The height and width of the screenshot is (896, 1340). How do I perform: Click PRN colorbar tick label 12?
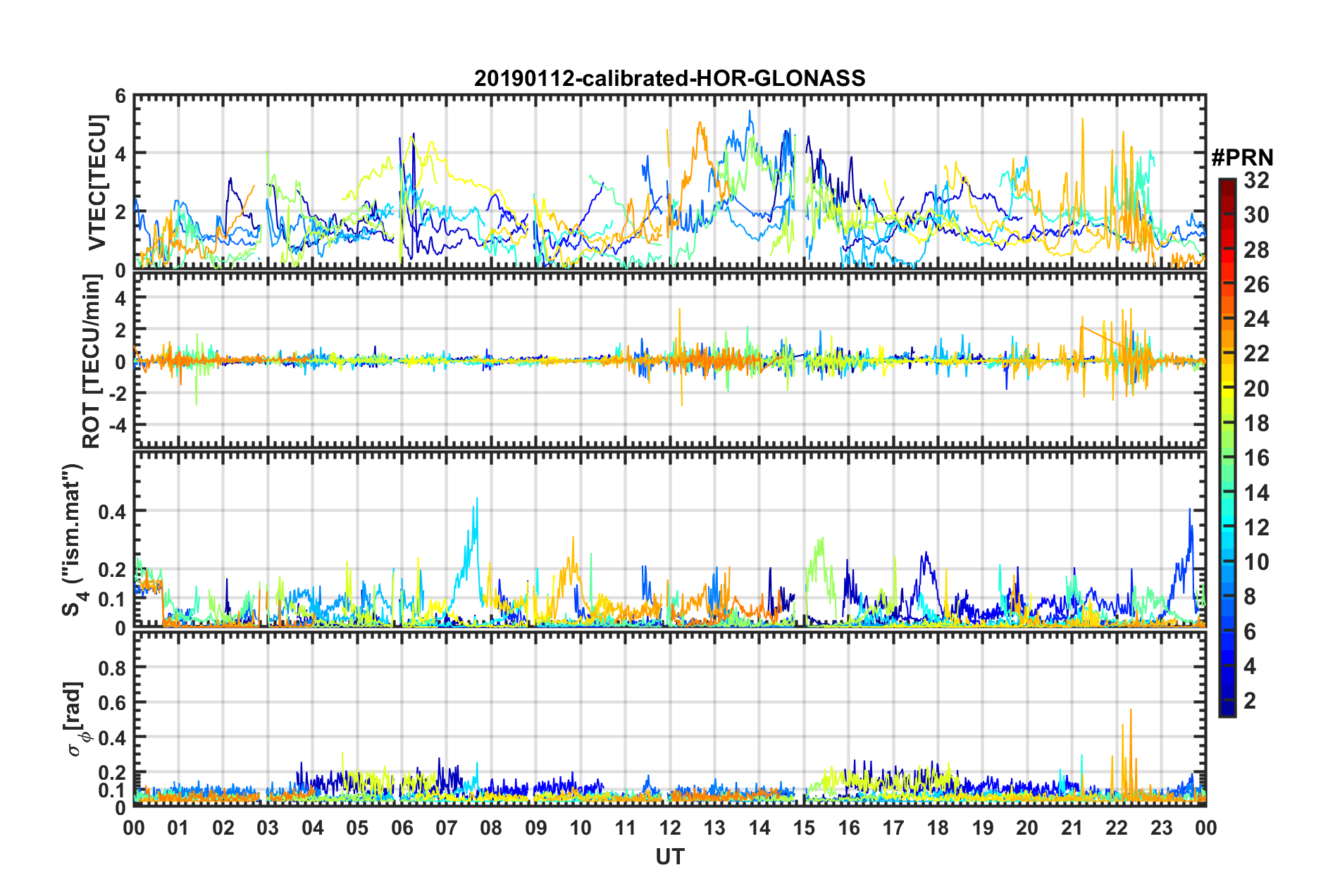click(1256, 528)
